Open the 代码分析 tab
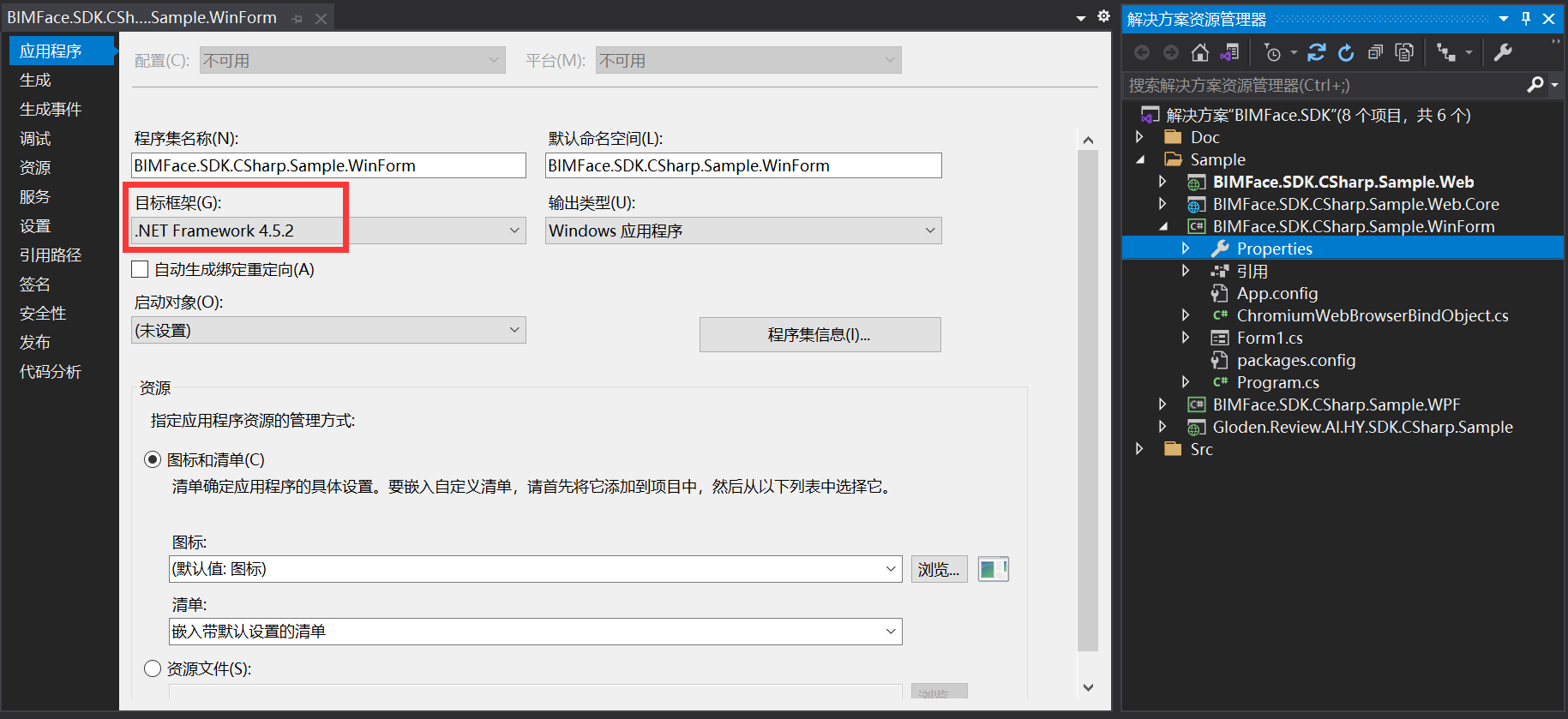The width and height of the screenshot is (1568, 719). 51,371
